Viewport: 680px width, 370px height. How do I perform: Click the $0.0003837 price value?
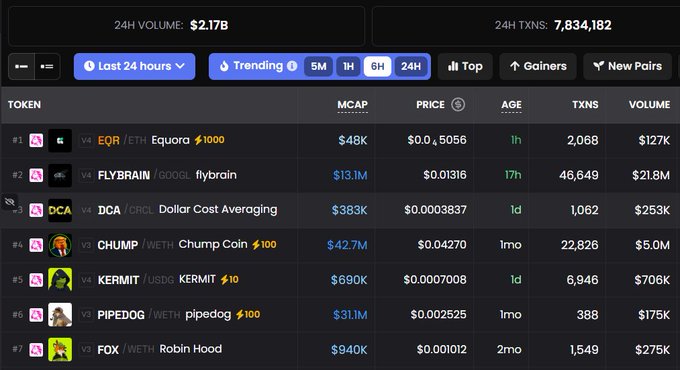click(435, 210)
